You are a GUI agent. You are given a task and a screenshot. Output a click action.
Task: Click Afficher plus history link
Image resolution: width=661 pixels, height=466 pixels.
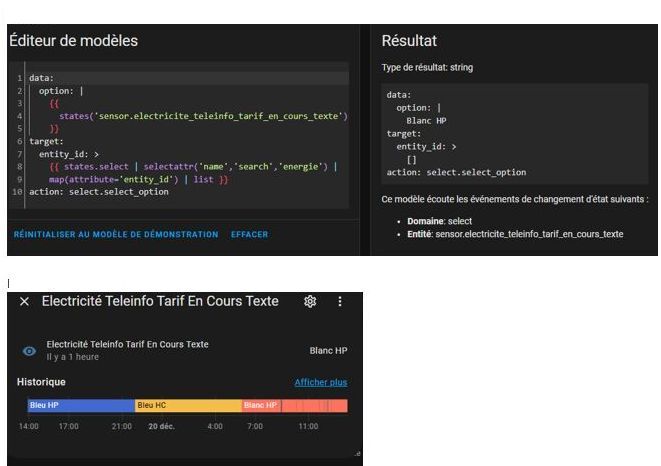click(x=320, y=382)
